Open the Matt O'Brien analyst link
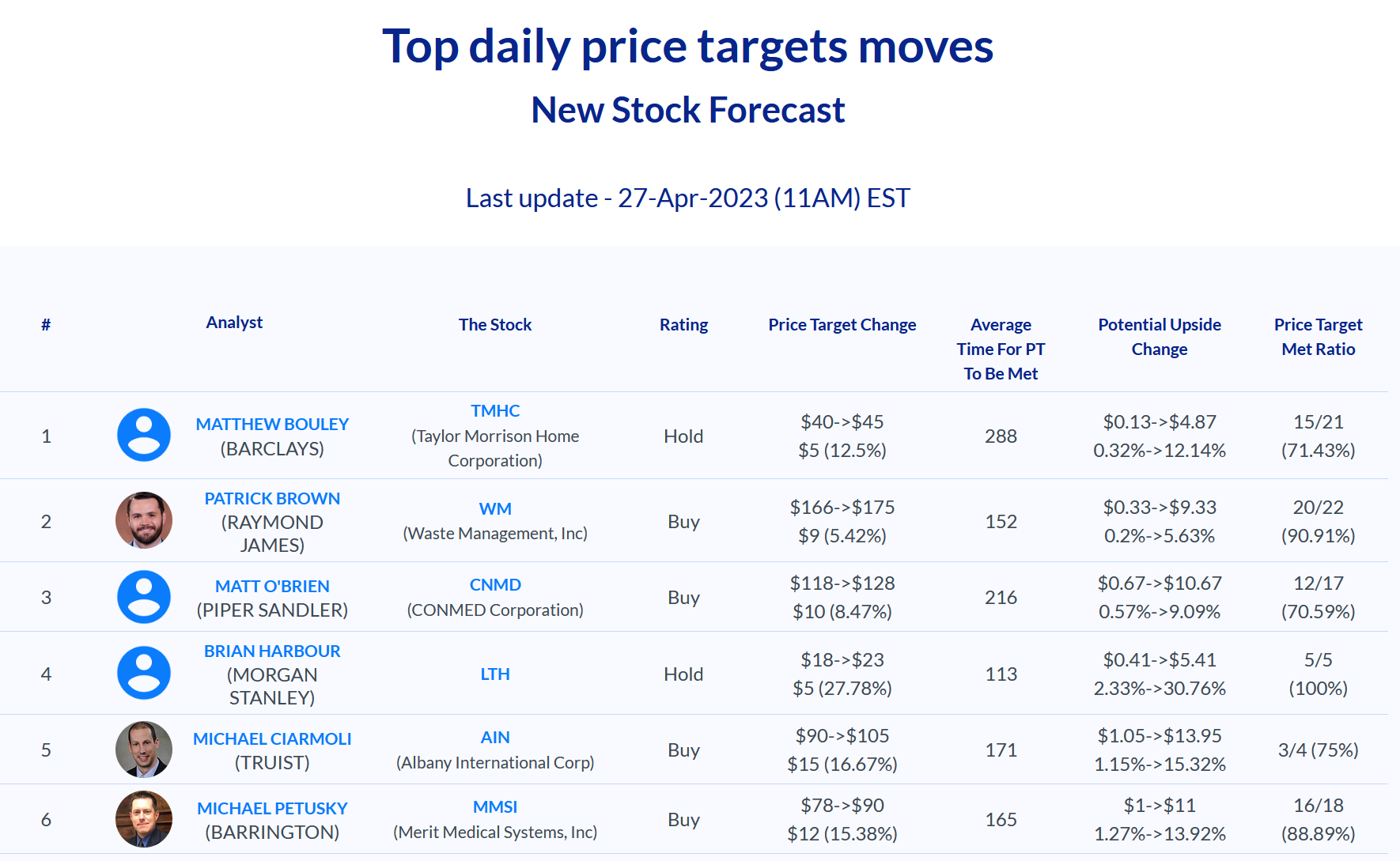 [272, 586]
